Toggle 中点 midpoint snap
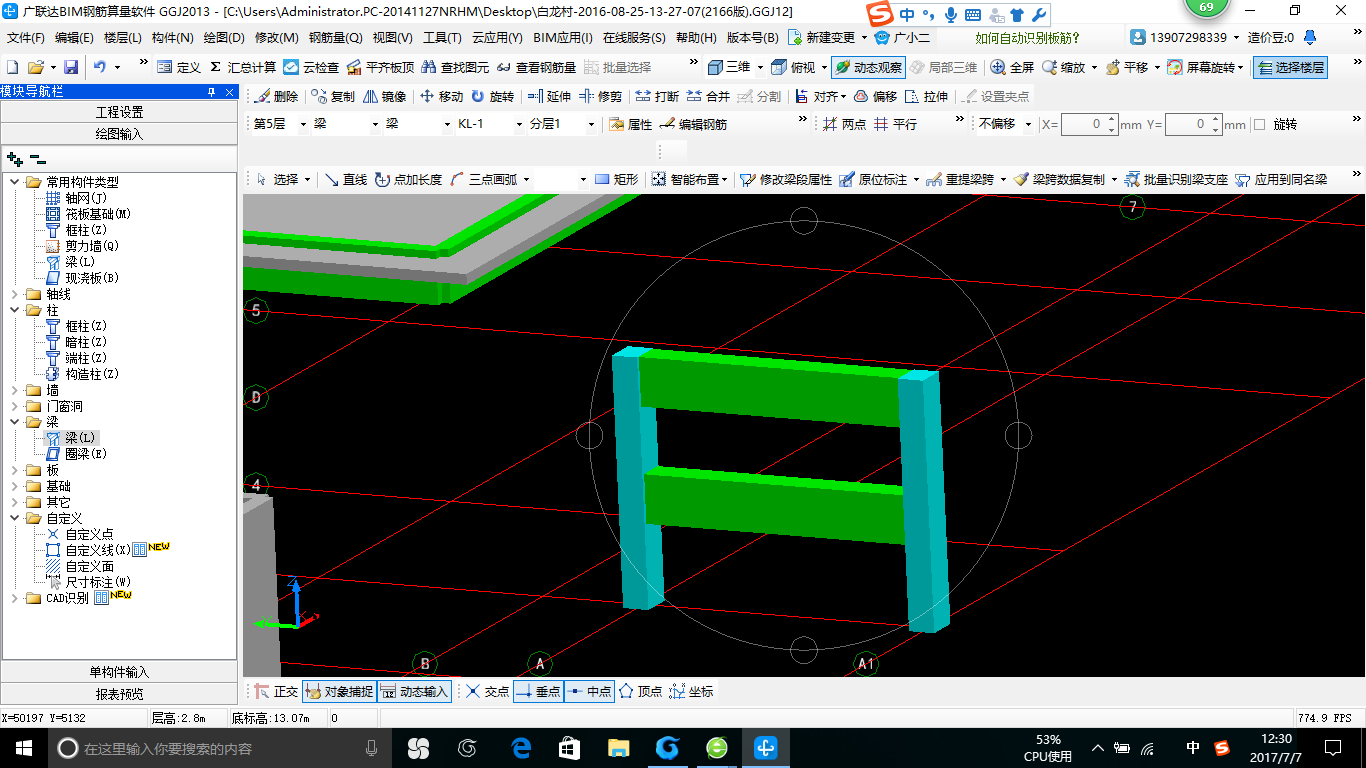The height and width of the screenshot is (768, 1366). click(x=590, y=692)
